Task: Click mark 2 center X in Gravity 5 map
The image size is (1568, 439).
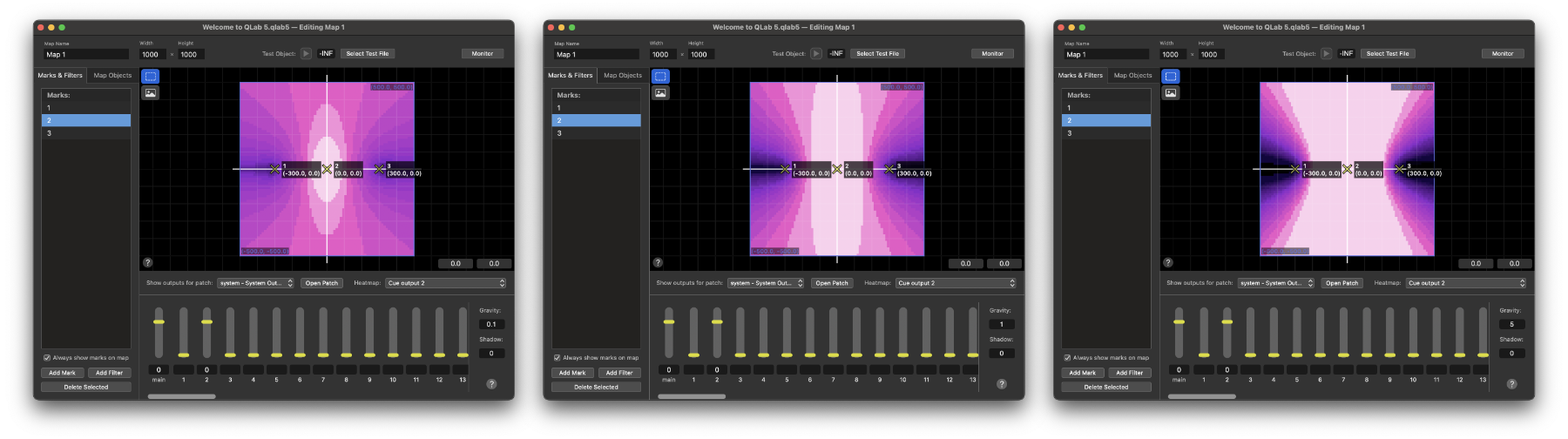Action: (x=1347, y=169)
